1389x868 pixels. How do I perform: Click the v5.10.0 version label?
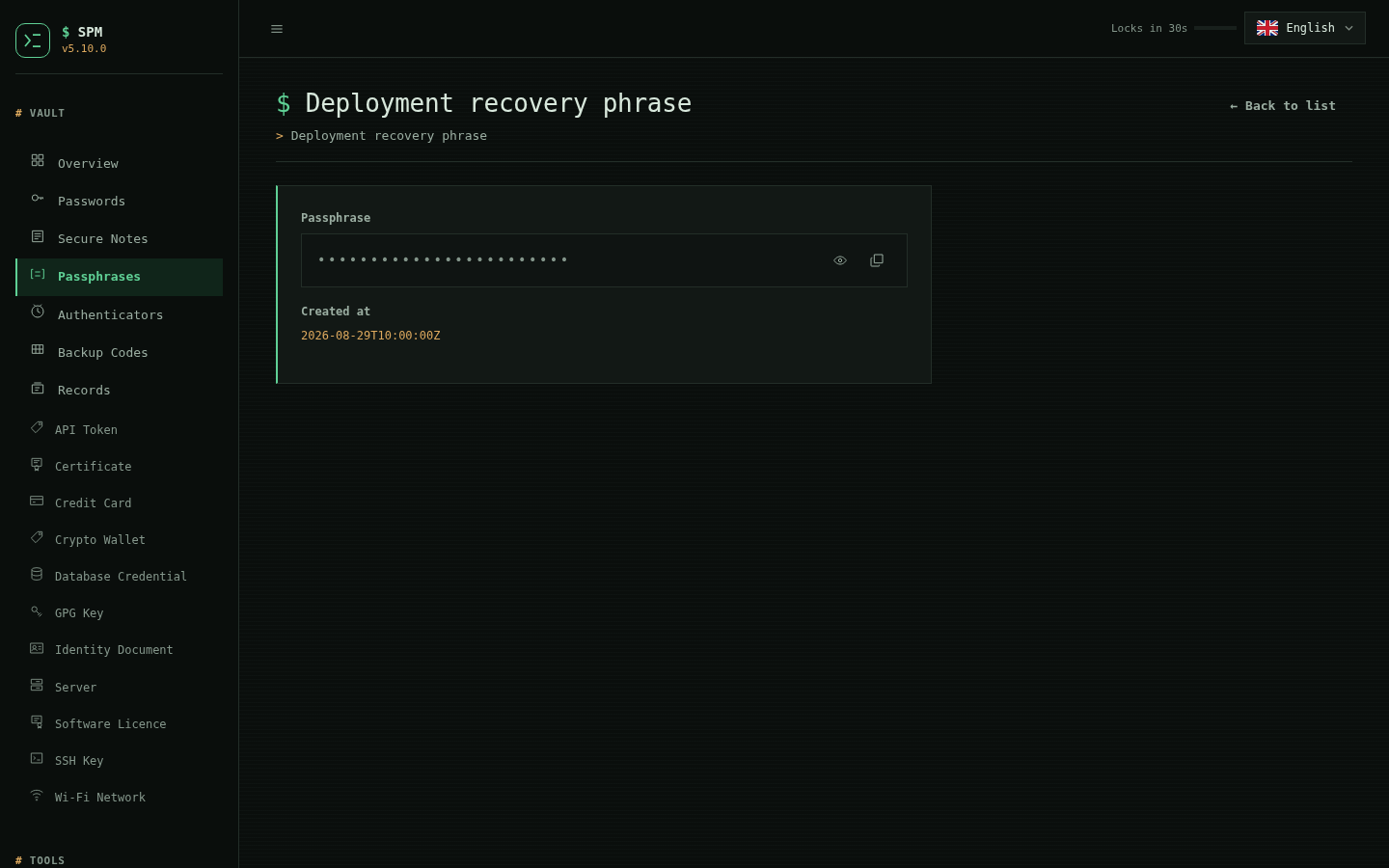[x=84, y=48]
